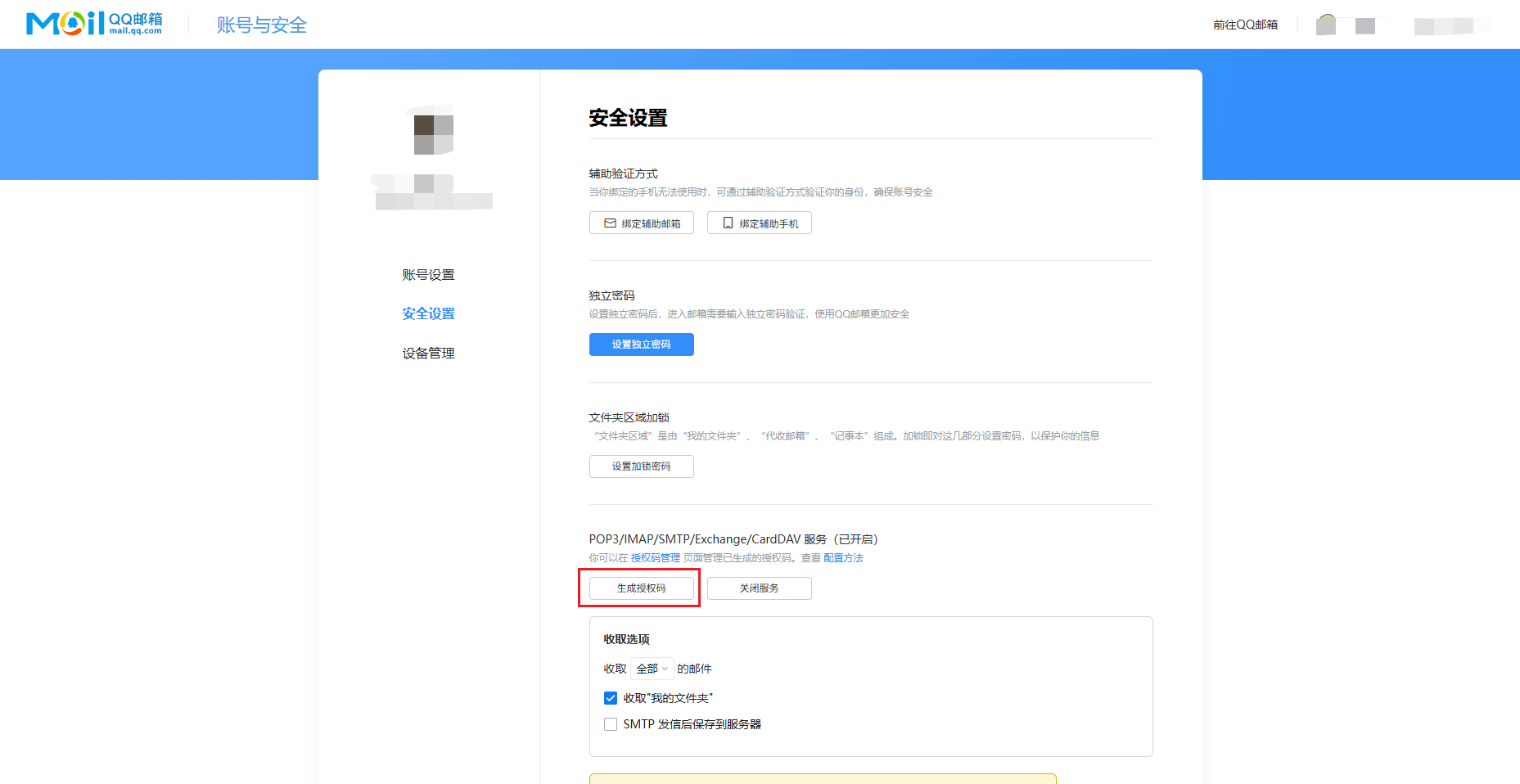Uncheck 收取"我的文件夹" checkbox
1520x784 pixels.
pyautogui.click(x=611, y=698)
